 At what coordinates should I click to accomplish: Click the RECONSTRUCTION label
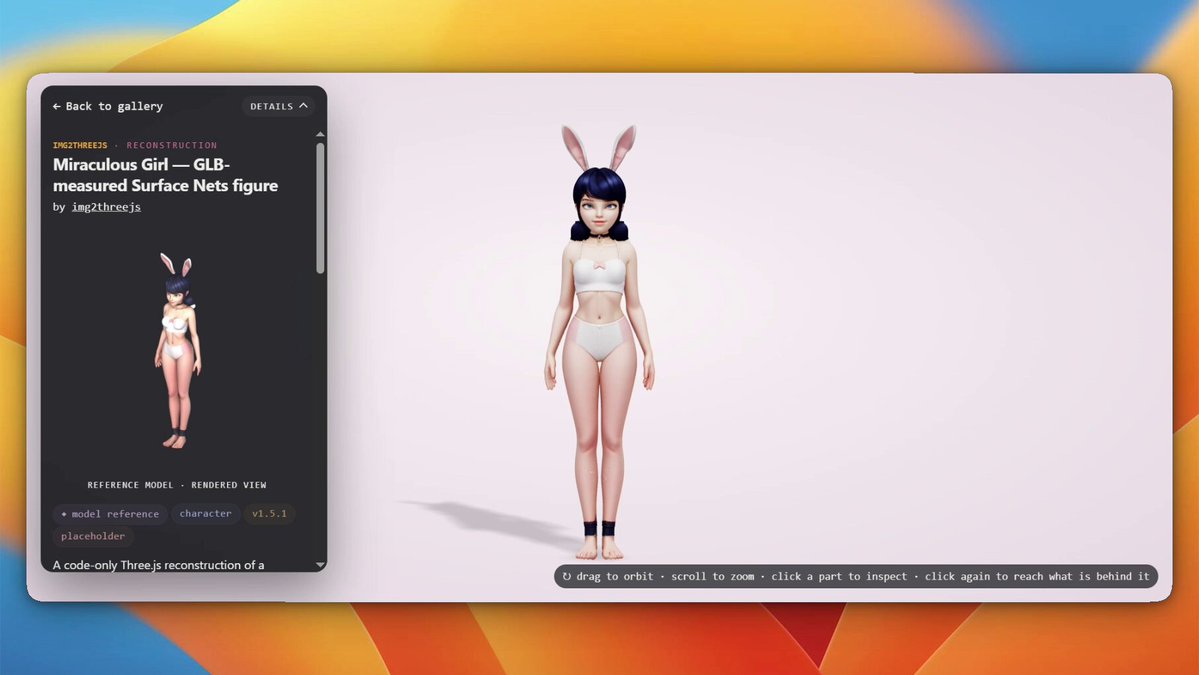(x=172, y=145)
